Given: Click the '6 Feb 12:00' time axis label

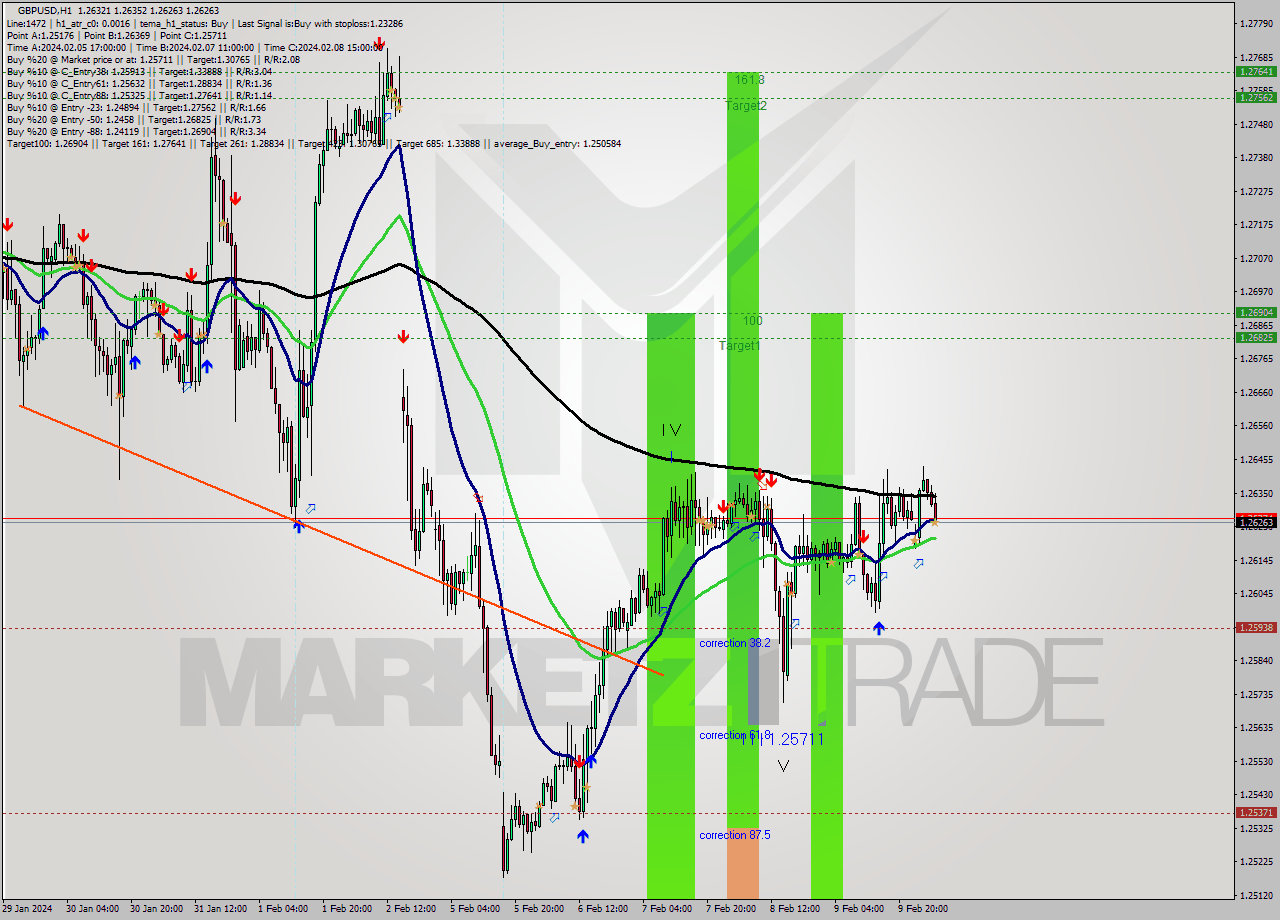Looking at the screenshot, I should pyautogui.click(x=603, y=909).
